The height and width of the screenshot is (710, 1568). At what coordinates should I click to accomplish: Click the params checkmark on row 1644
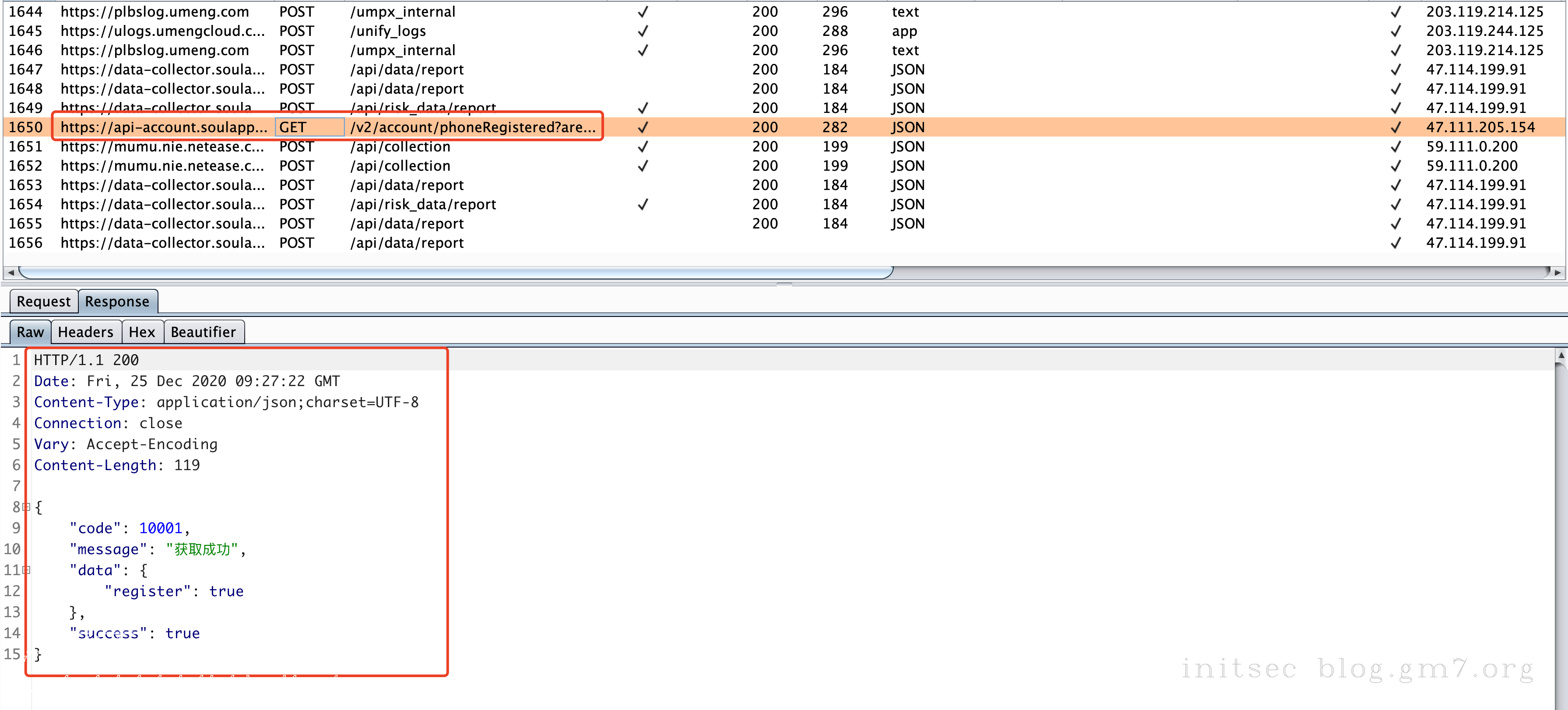[643, 11]
